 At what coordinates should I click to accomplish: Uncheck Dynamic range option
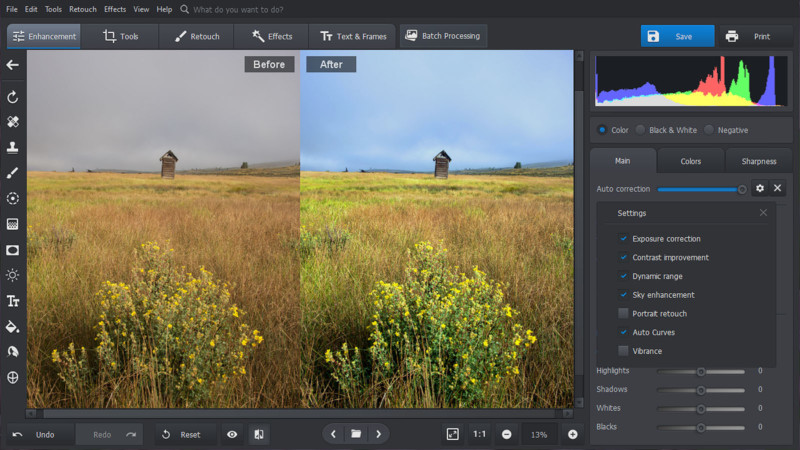click(623, 276)
